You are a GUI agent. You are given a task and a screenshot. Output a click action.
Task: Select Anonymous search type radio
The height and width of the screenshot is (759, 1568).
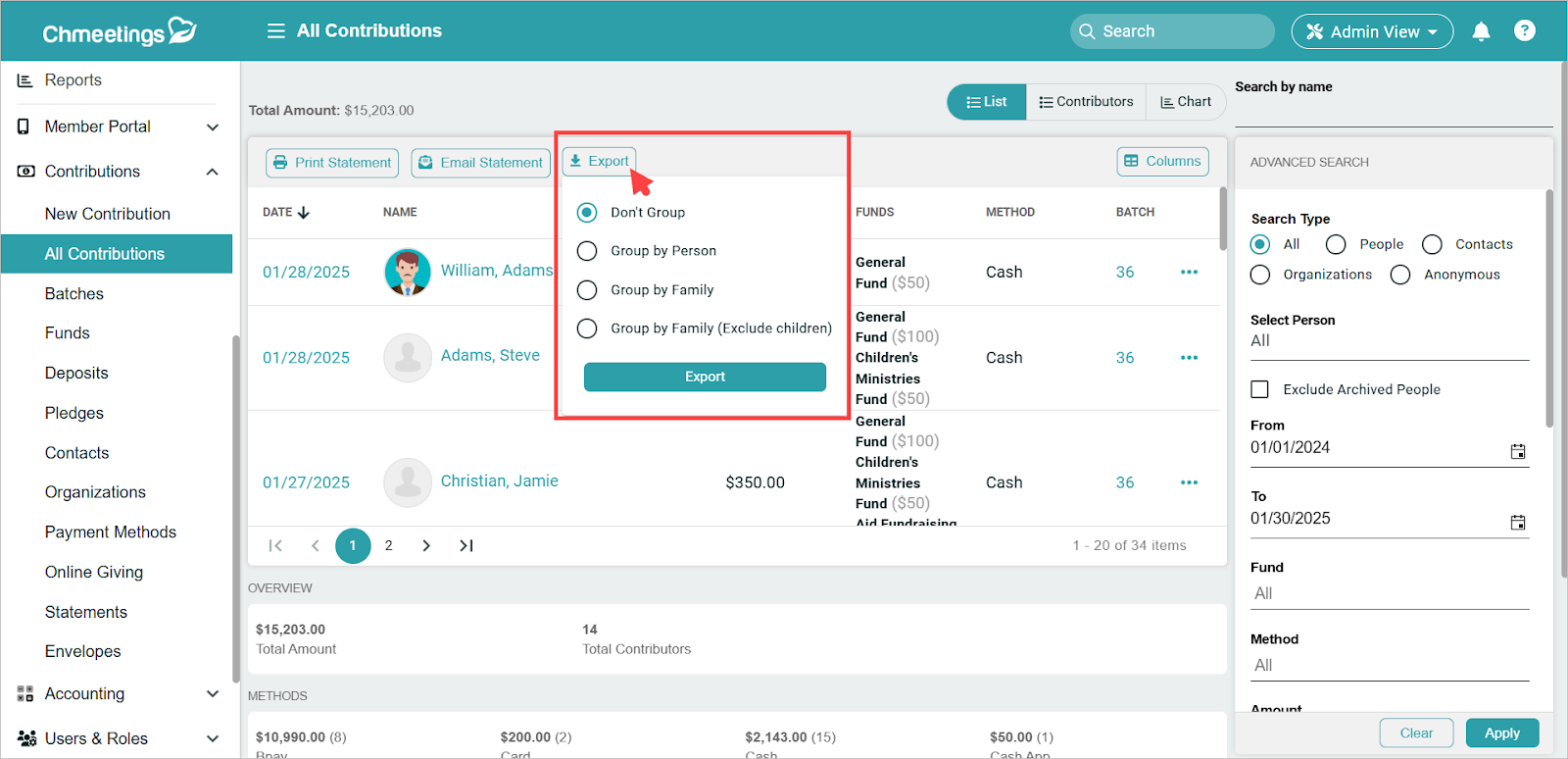coord(1400,275)
